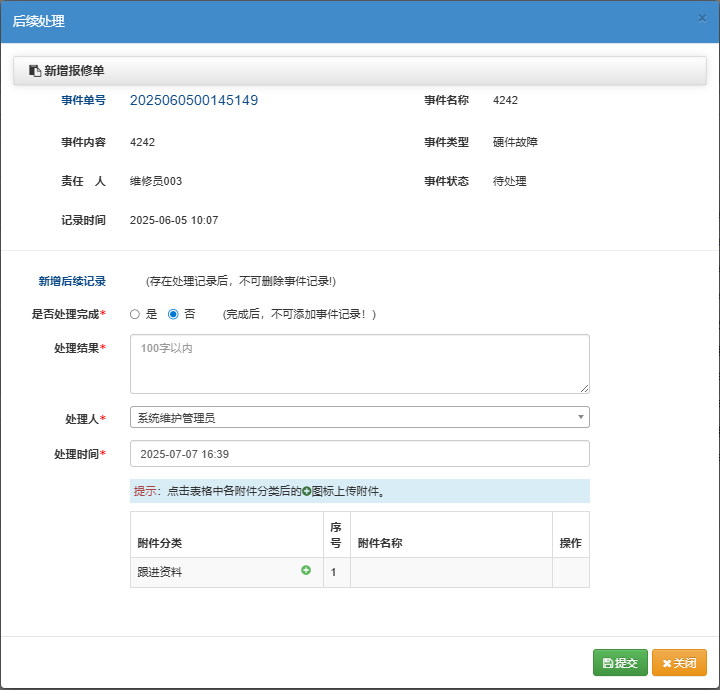This screenshot has height=690, width=720.
Task: Click event number 2025060500145149
Action: pyautogui.click(x=194, y=100)
